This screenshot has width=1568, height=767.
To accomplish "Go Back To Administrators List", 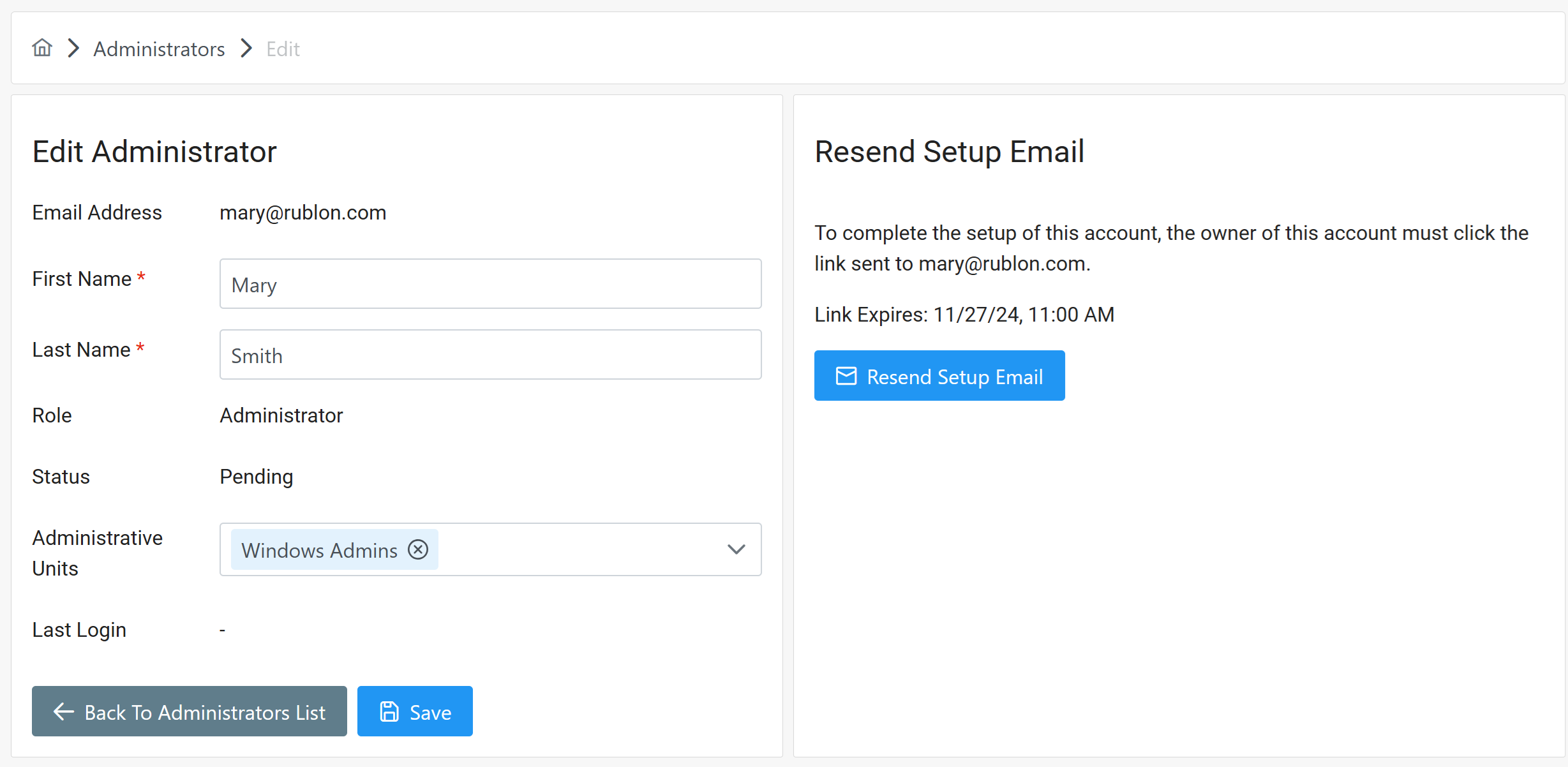I will pos(190,711).
